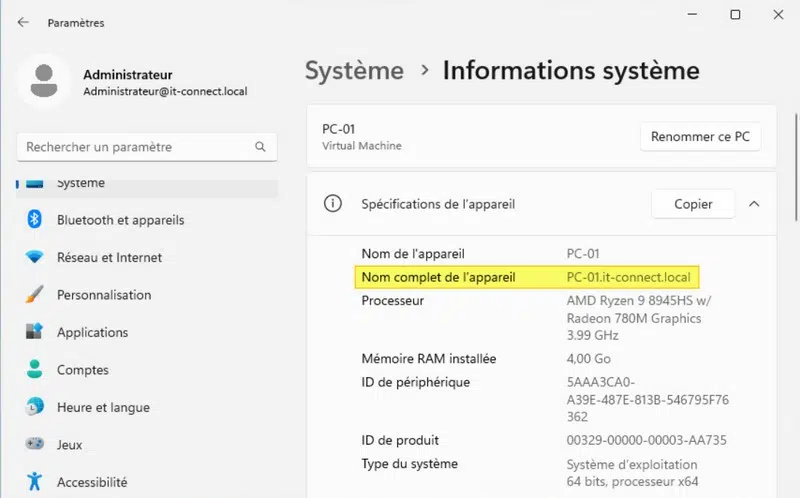Click the Personnalisation paintbrush icon
800x498 pixels.
click(34, 294)
